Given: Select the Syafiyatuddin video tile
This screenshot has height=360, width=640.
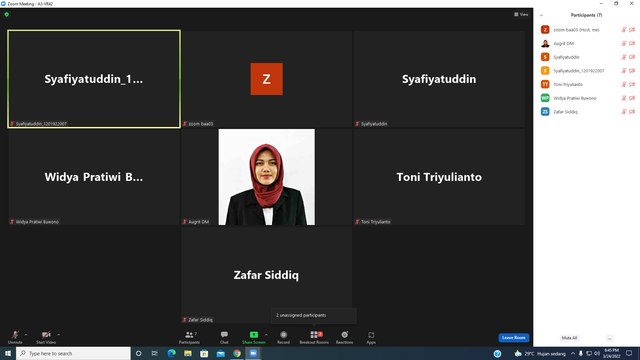Looking at the screenshot, I should 439,79.
